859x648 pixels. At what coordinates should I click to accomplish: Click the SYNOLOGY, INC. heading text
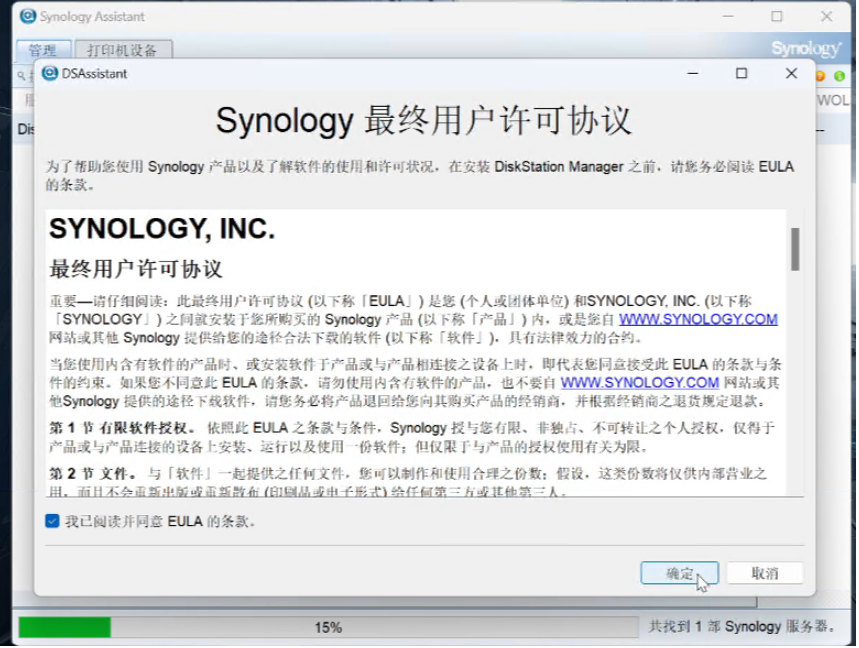click(x=162, y=229)
